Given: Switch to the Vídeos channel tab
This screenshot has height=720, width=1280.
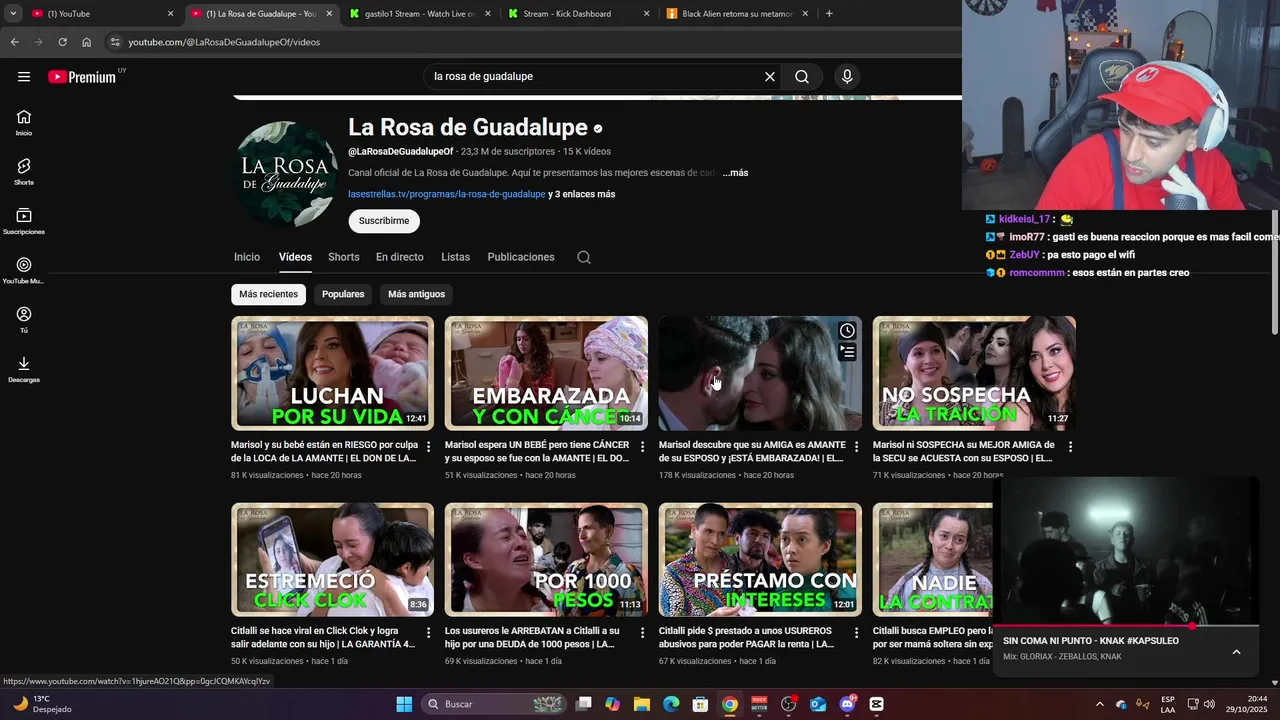Looking at the screenshot, I should 295,257.
